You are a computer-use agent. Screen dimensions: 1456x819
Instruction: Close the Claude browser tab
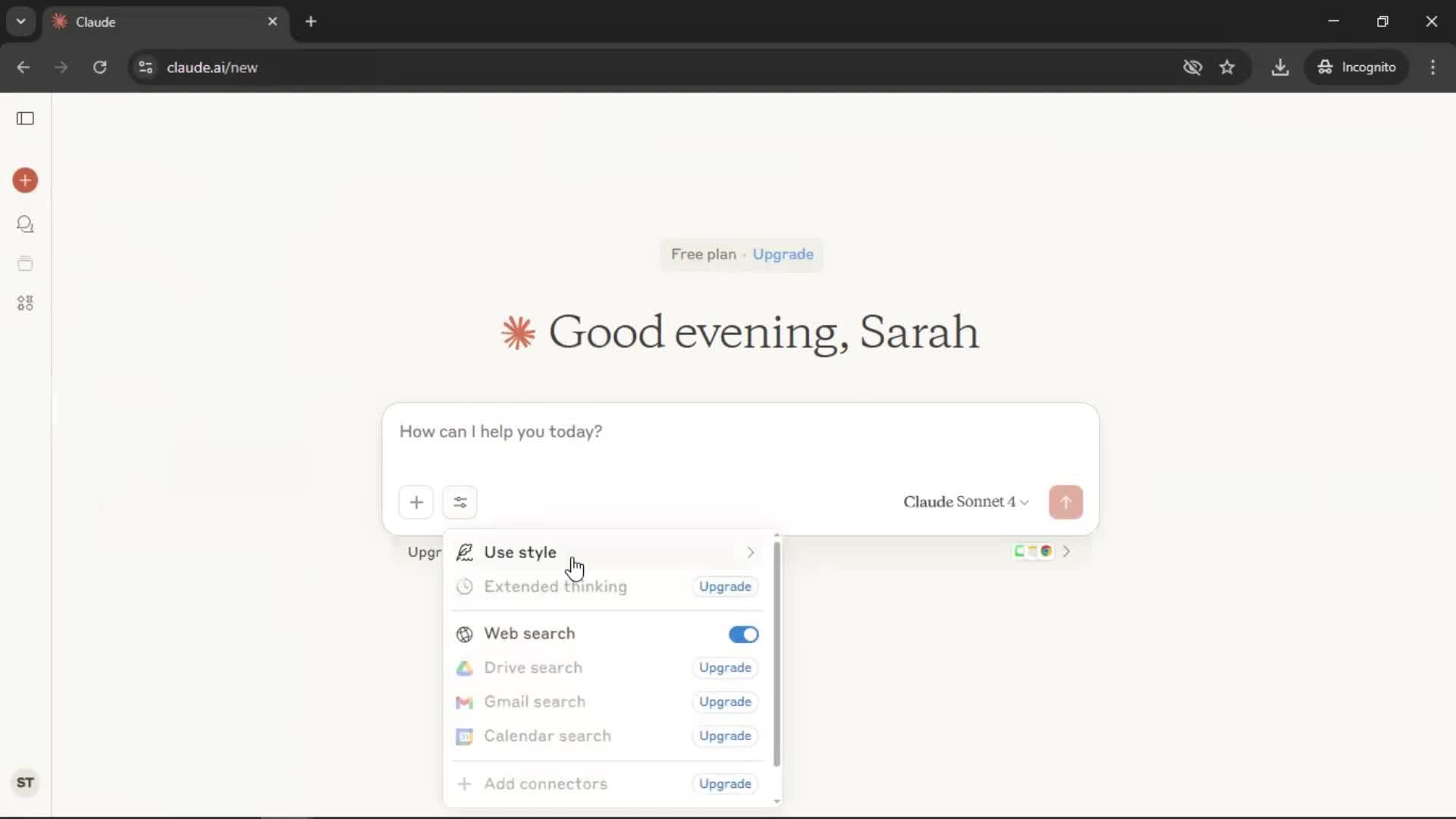tap(272, 22)
